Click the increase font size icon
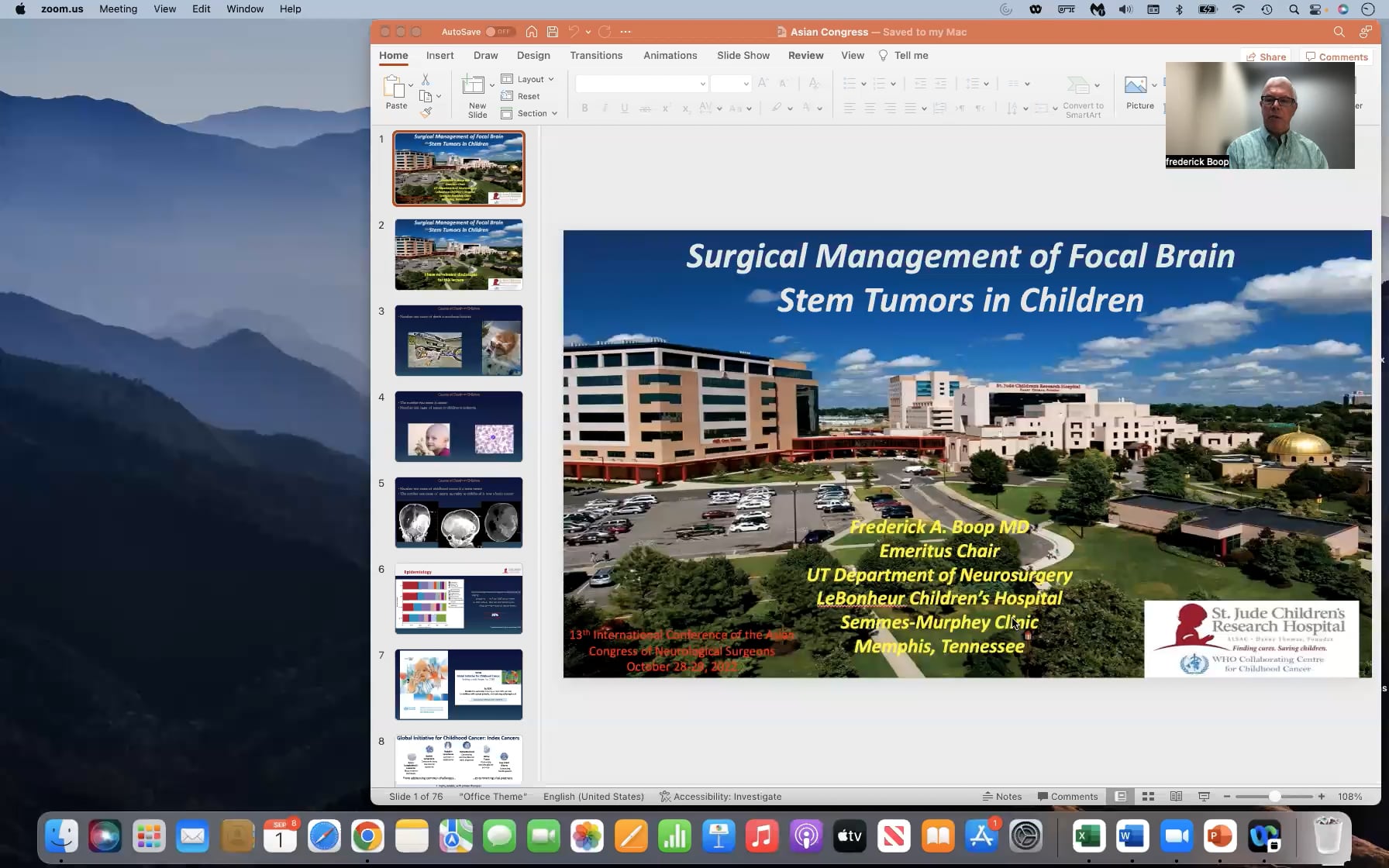1389x868 pixels. pyautogui.click(x=763, y=83)
